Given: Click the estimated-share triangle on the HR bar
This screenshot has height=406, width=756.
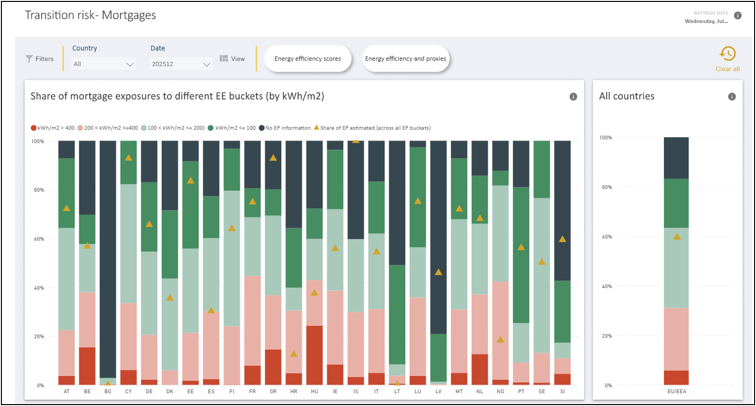Looking at the screenshot, I should coord(294,354).
